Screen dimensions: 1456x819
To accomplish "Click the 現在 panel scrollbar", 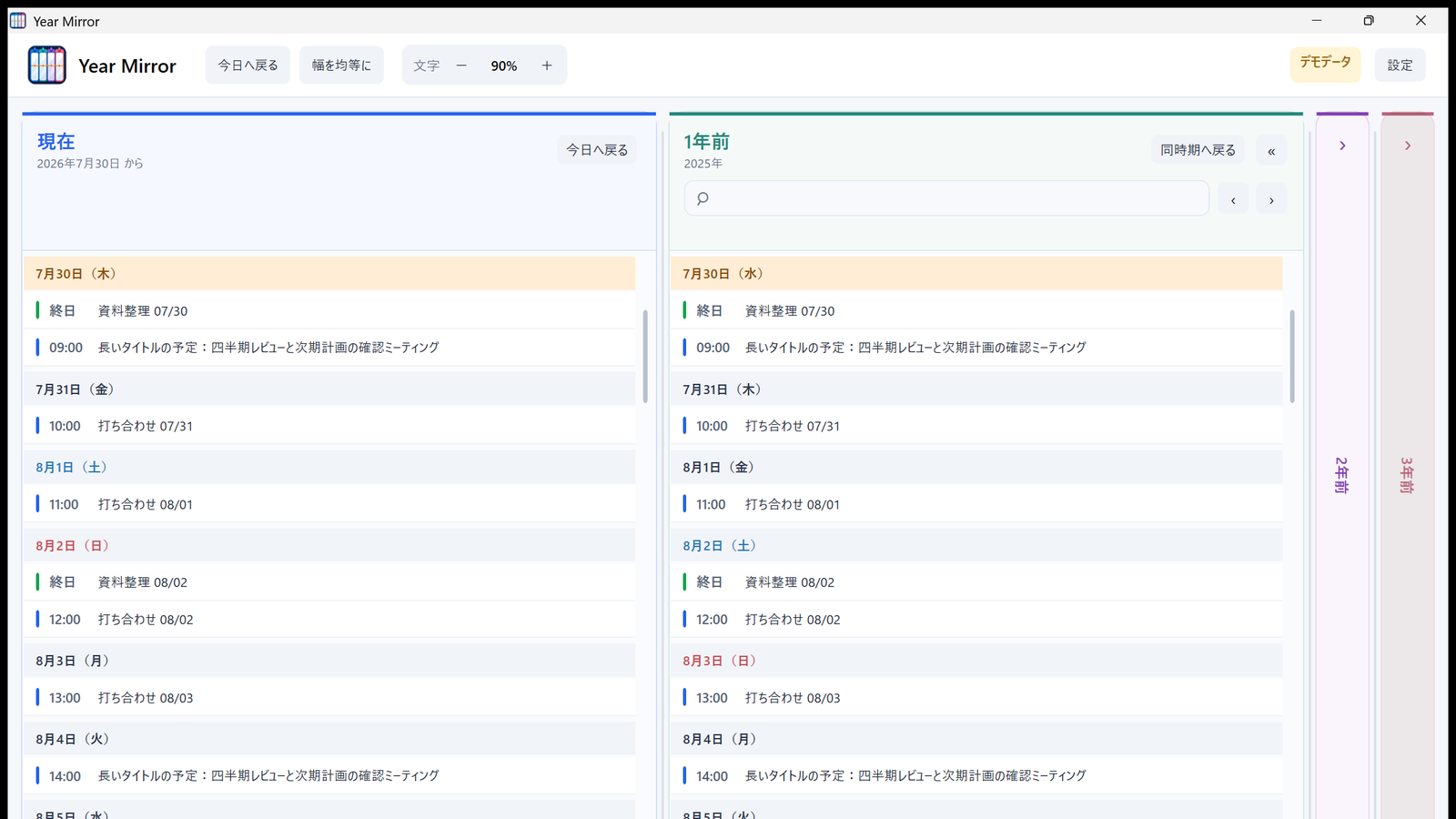I will [645, 356].
